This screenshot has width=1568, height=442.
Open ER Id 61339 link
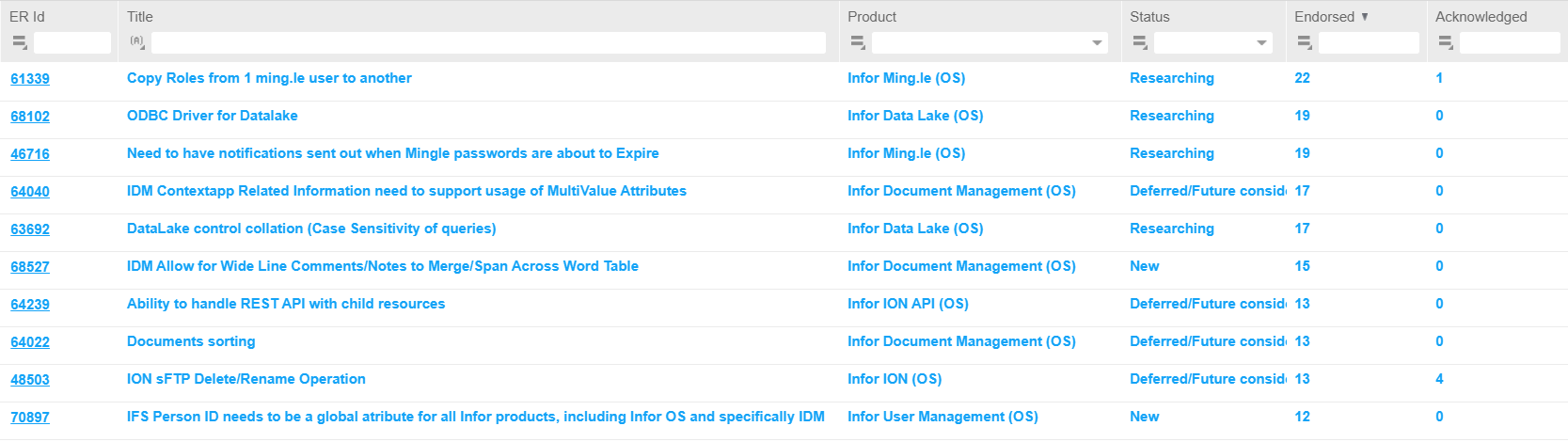tap(30, 79)
